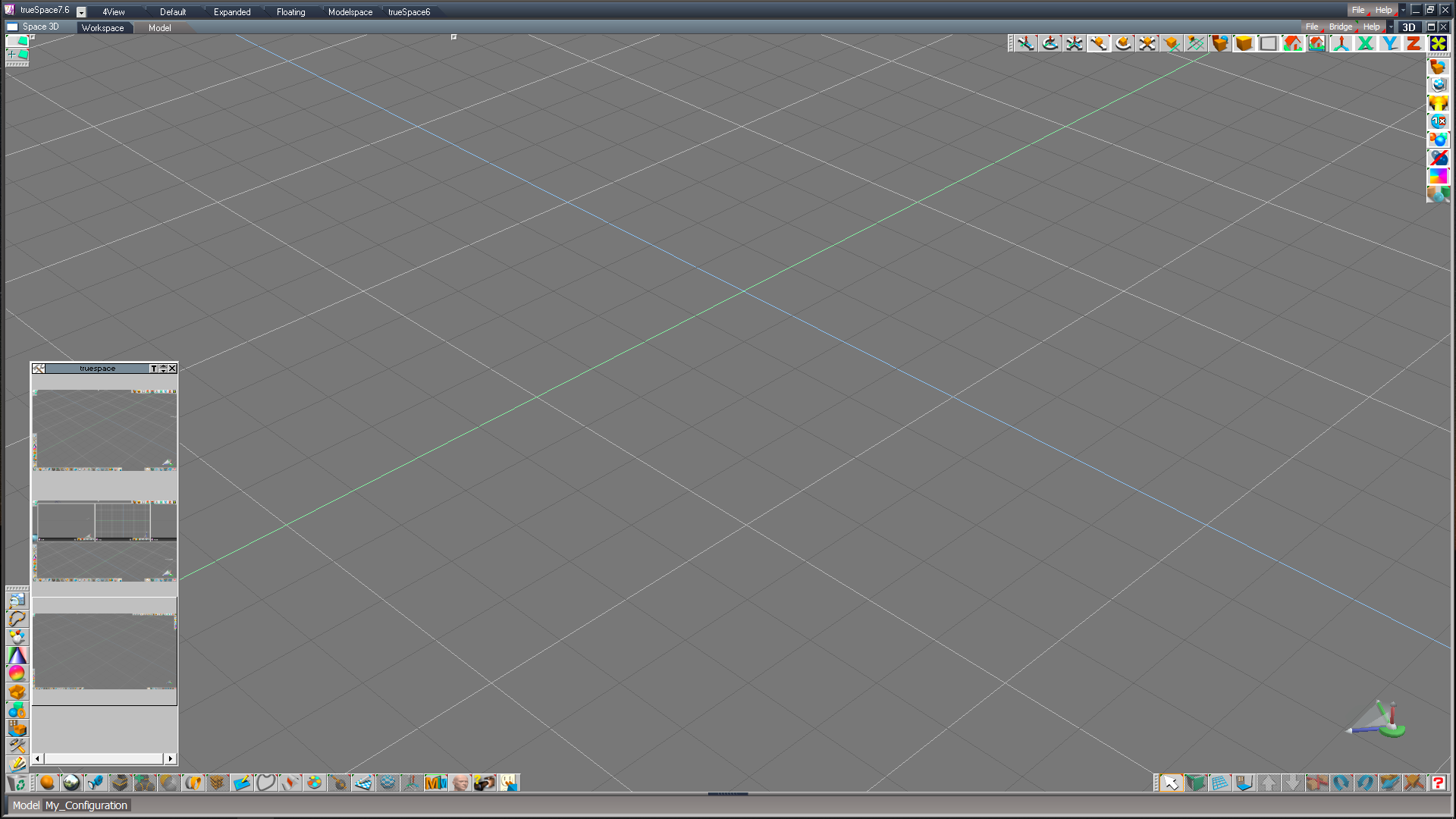The width and height of the screenshot is (1456, 819).
Task: Click the blue Y axis icon
Action: pos(1389,43)
